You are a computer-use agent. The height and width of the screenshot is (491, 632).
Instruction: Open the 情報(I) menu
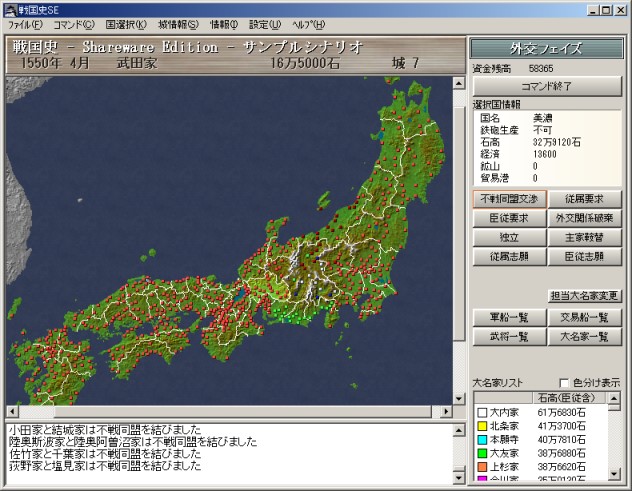(224, 25)
